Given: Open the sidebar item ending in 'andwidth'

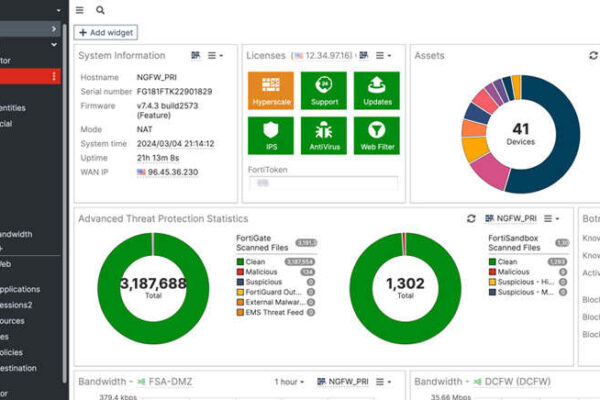Looking at the screenshot, I should tap(16, 234).
